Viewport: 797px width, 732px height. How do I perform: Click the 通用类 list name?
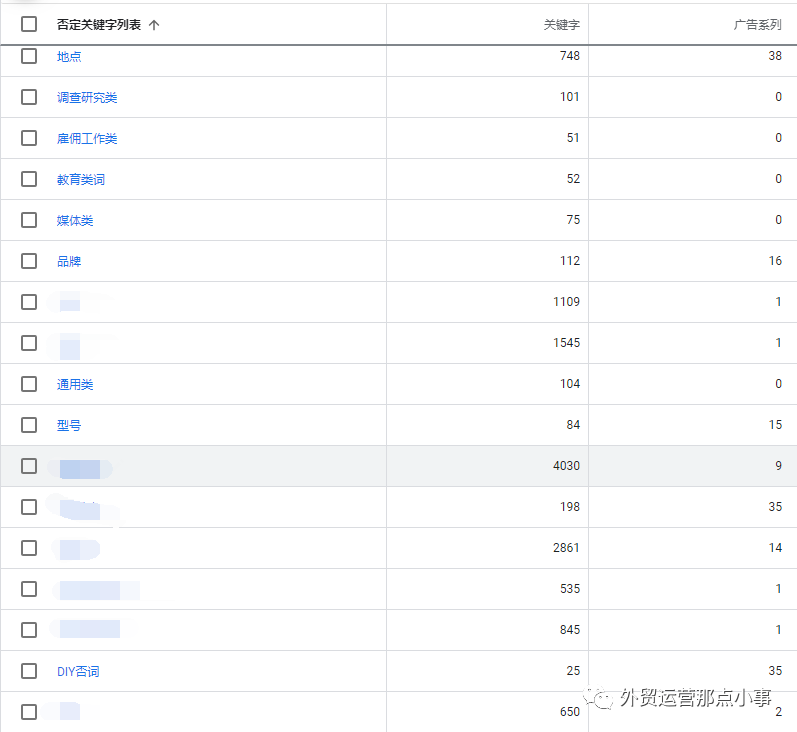(x=75, y=385)
